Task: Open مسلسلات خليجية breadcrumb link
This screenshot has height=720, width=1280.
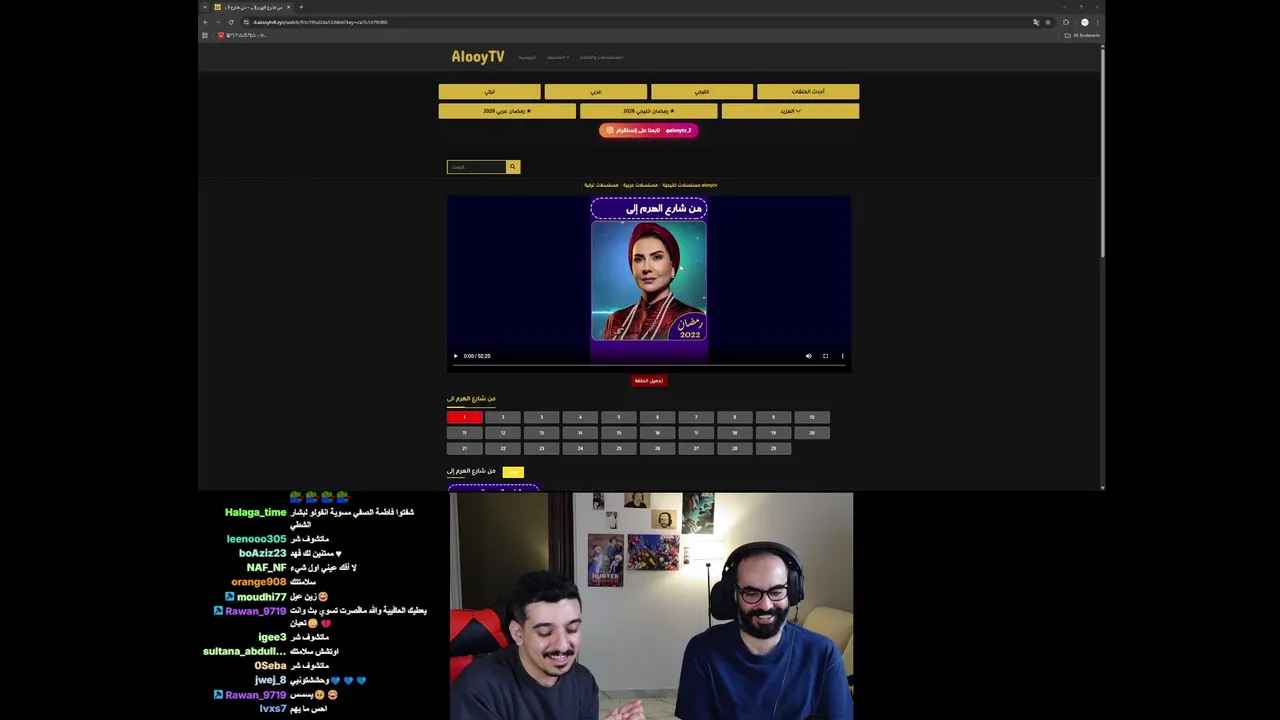Action: 681,185
